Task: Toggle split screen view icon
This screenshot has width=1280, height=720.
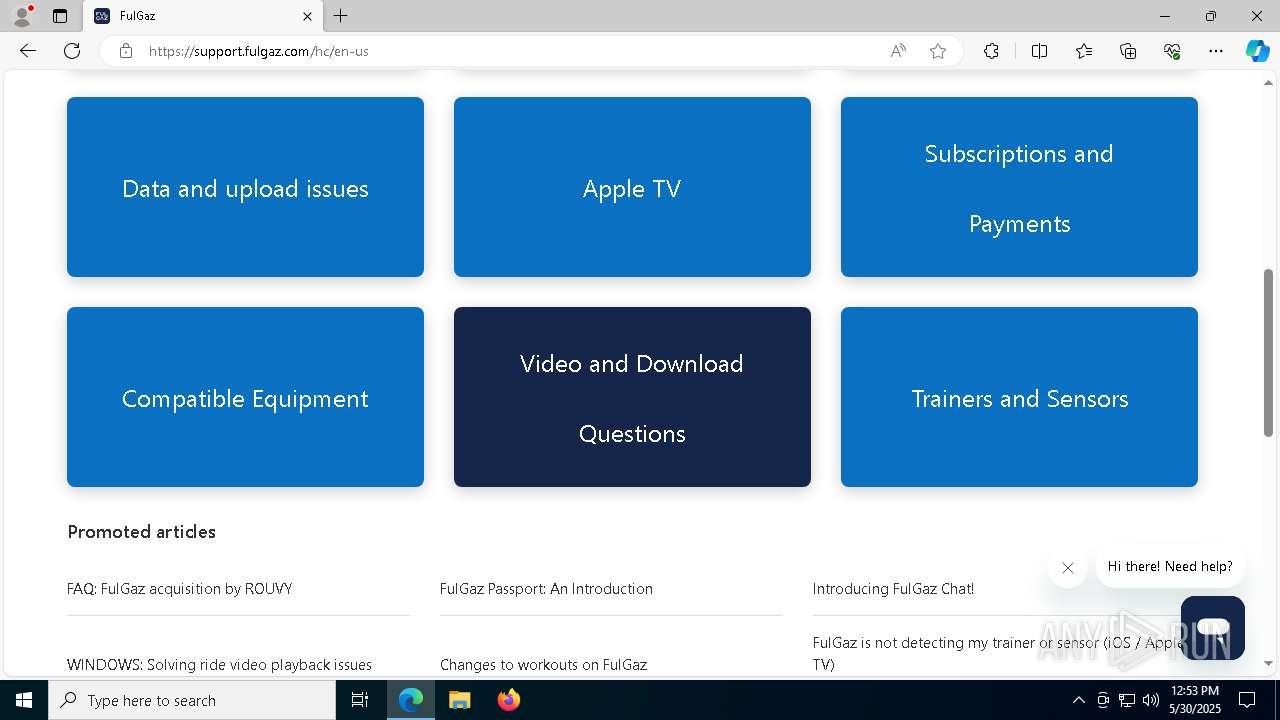Action: (x=1039, y=51)
